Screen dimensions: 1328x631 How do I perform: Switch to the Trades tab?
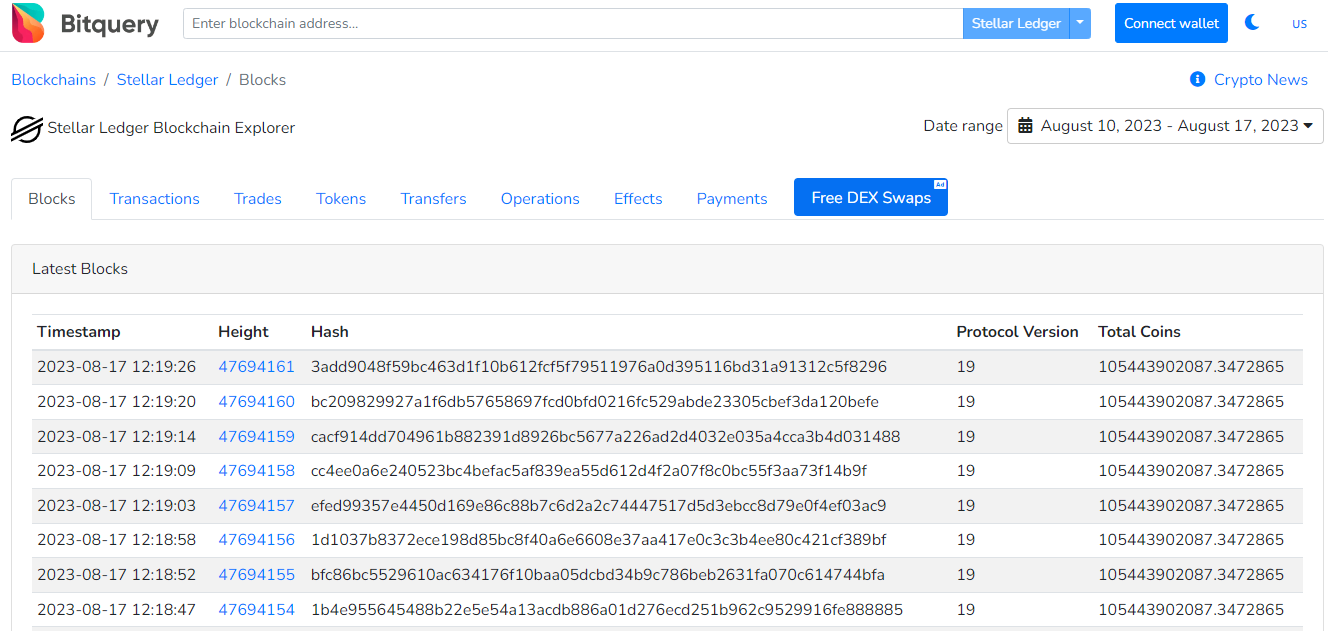pyautogui.click(x=258, y=199)
